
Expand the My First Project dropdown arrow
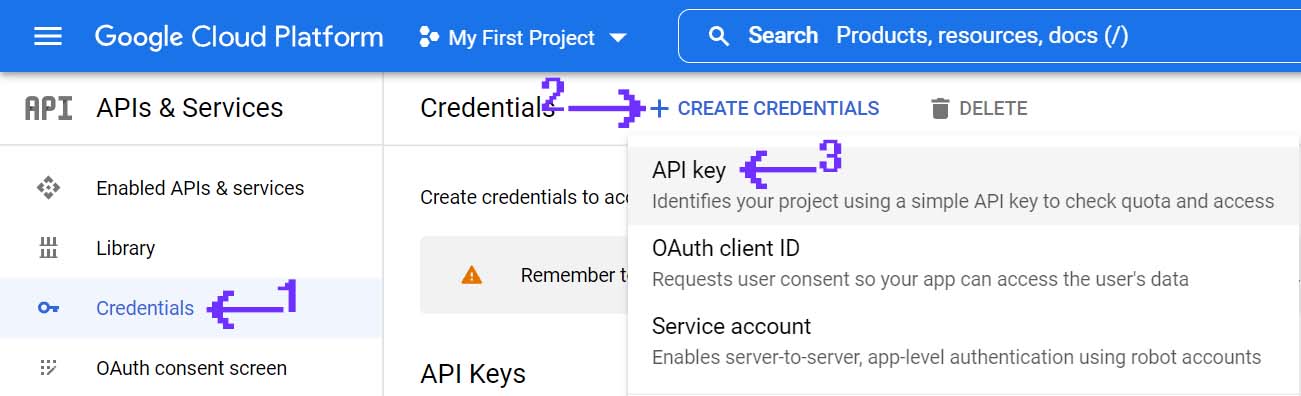618,38
